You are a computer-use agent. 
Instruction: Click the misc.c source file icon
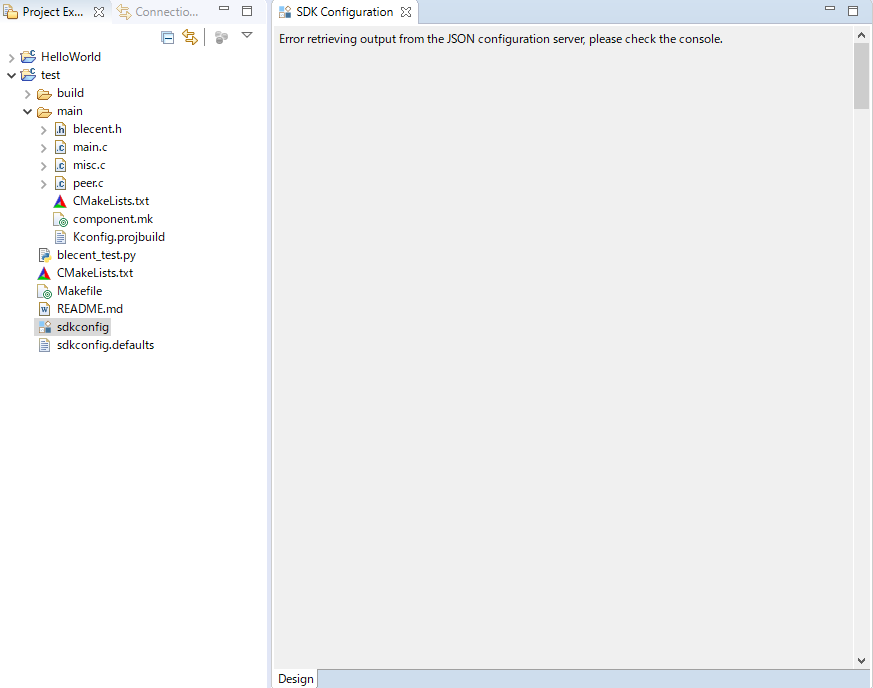click(60, 165)
